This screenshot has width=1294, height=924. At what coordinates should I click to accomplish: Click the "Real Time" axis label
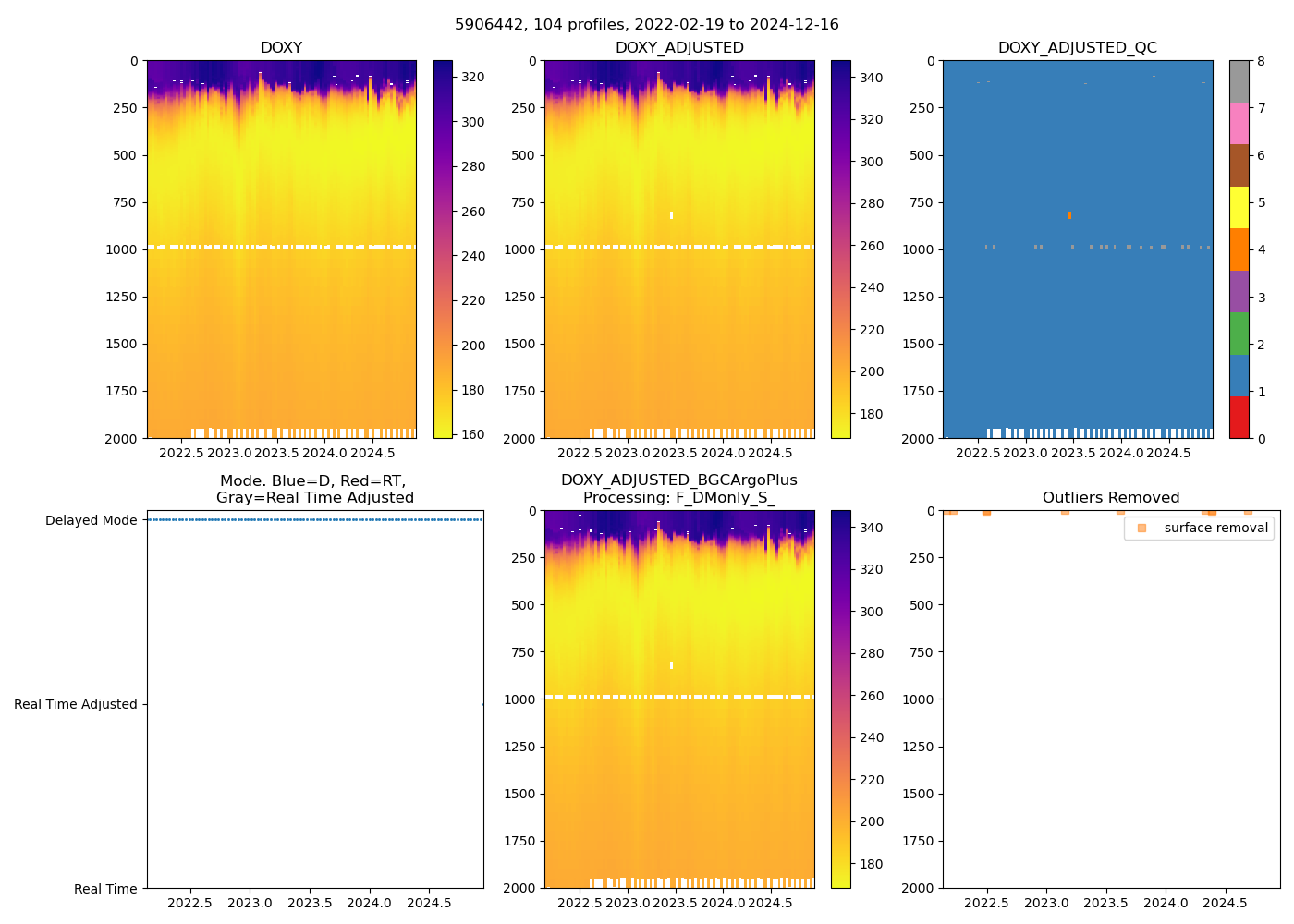pos(105,889)
